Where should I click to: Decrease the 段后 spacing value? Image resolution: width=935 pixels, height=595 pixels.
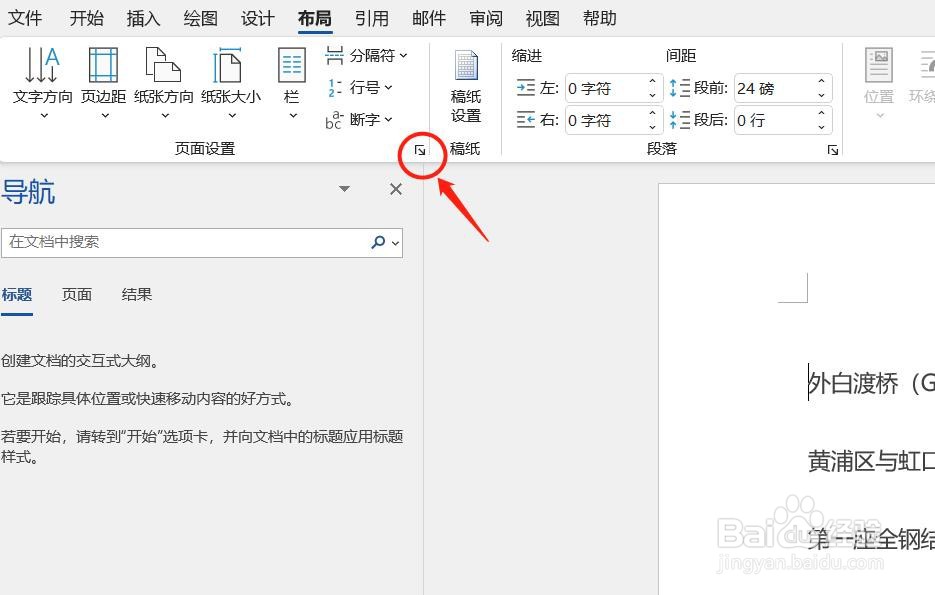[821, 127]
